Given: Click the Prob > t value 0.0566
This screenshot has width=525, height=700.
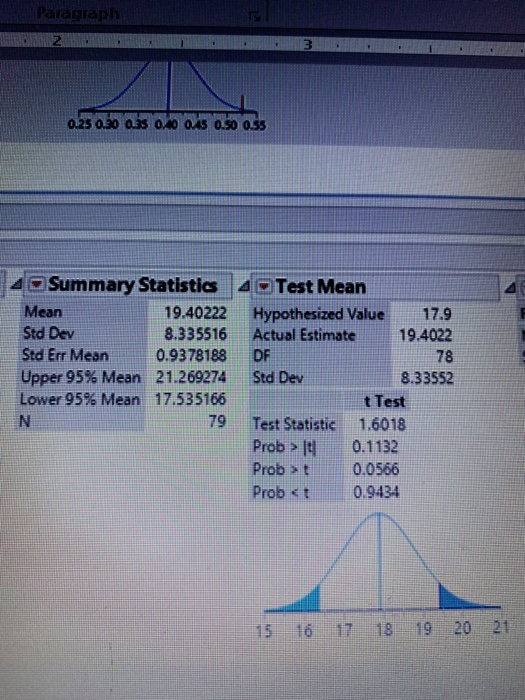Looking at the screenshot, I should coord(376,469).
